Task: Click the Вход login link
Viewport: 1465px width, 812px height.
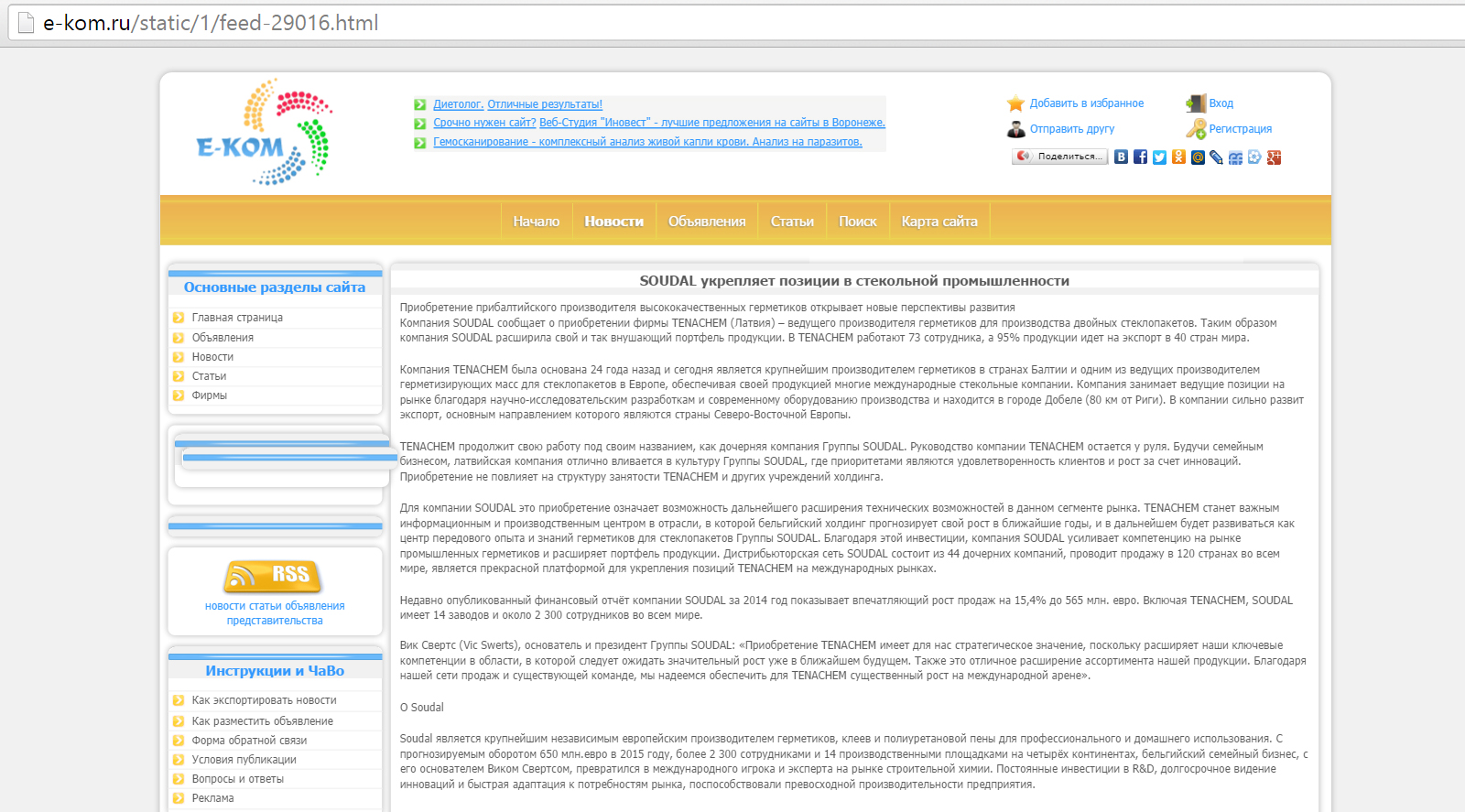Action: (x=1221, y=103)
